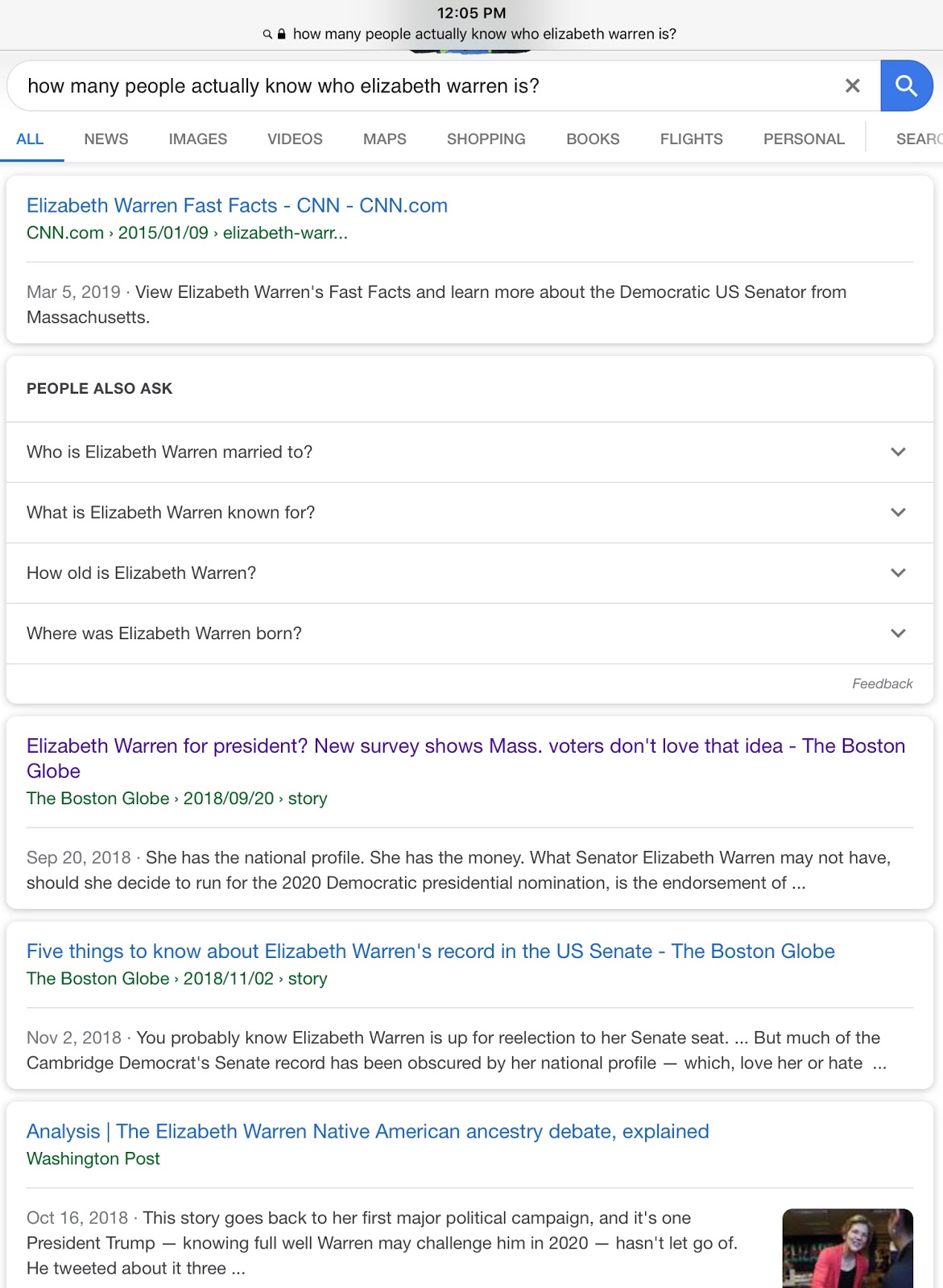Click the blue search magnifier button
The height and width of the screenshot is (1288, 943).
tap(906, 85)
